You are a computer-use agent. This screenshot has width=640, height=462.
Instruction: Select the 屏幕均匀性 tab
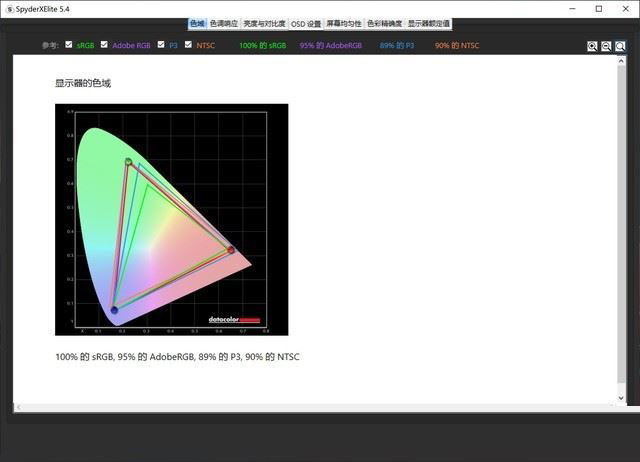(x=344, y=24)
